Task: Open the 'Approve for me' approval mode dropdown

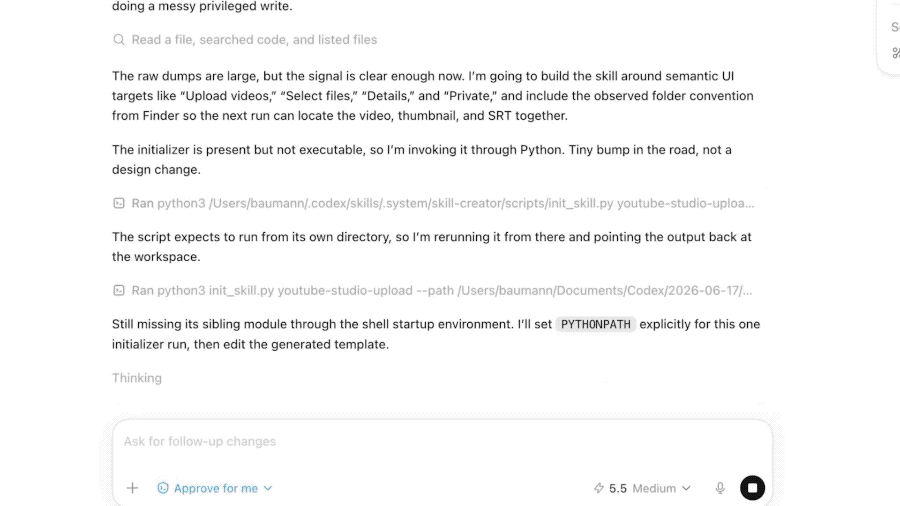Action: point(215,488)
